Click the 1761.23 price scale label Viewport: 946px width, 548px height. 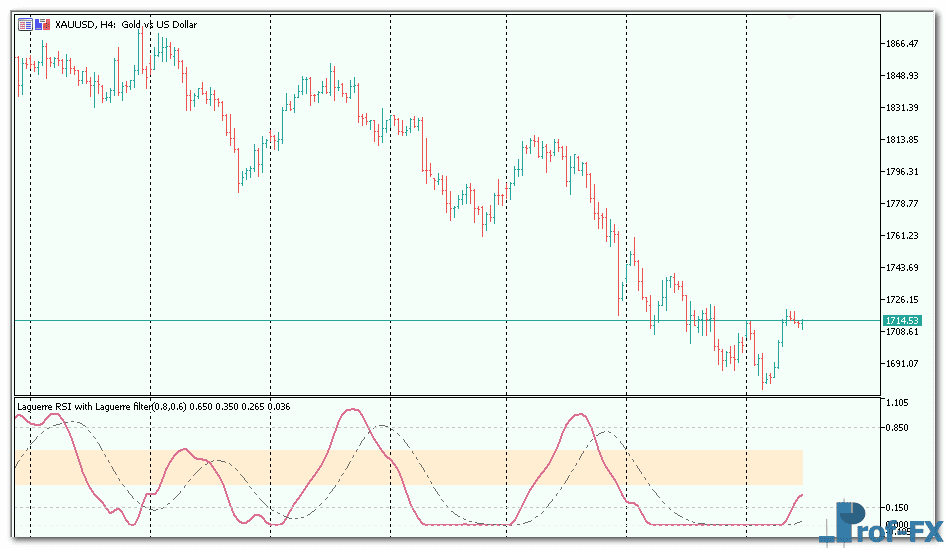901,235
